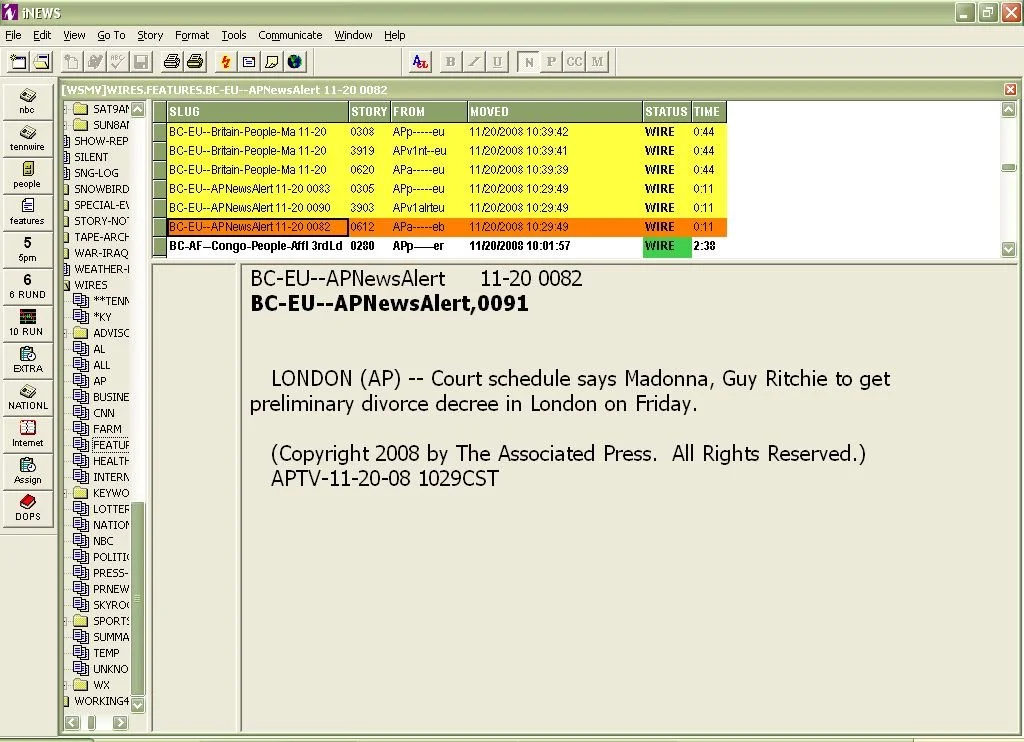Image resolution: width=1024 pixels, height=742 pixels.
Task: Click the MOVED column header
Action: [x=555, y=112]
